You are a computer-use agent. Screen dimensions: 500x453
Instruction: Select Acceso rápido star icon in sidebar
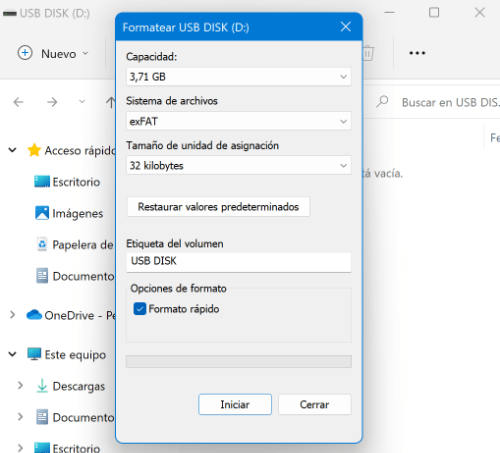click(34, 150)
